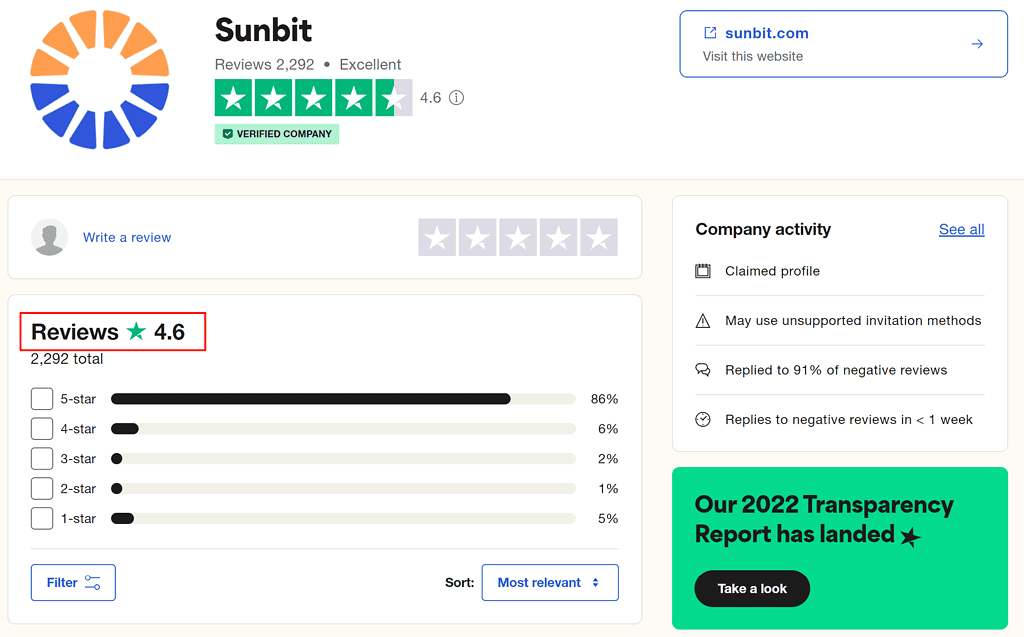Click the speech bubble icon beside negative reviews stat
The height and width of the screenshot is (637, 1024).
click(703, 370)
